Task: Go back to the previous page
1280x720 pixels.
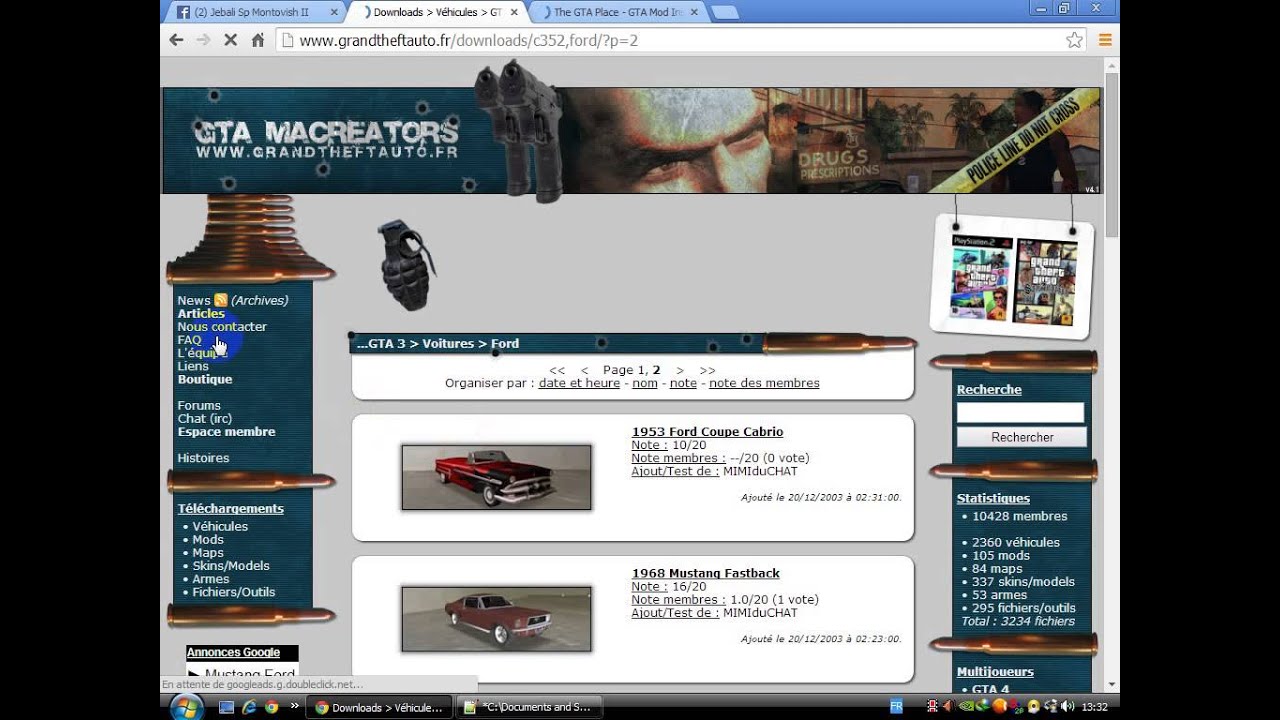Action: (x=176, y=40)
